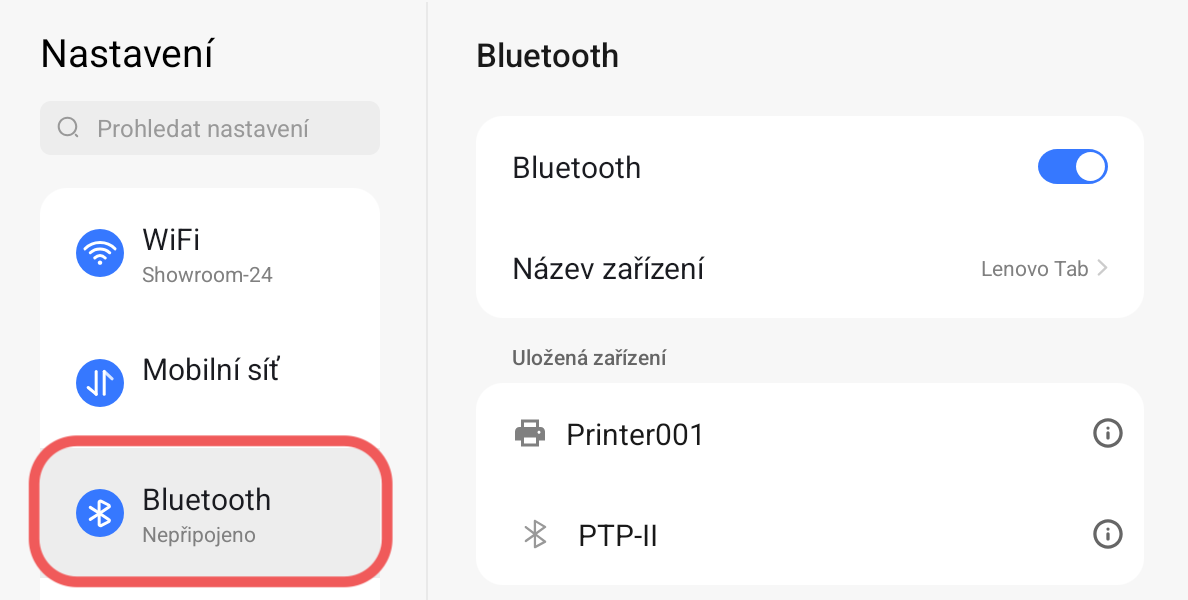
Task: Click the Bluetooth symbol beside PTP-II
Action: click(x=536, y=535)
